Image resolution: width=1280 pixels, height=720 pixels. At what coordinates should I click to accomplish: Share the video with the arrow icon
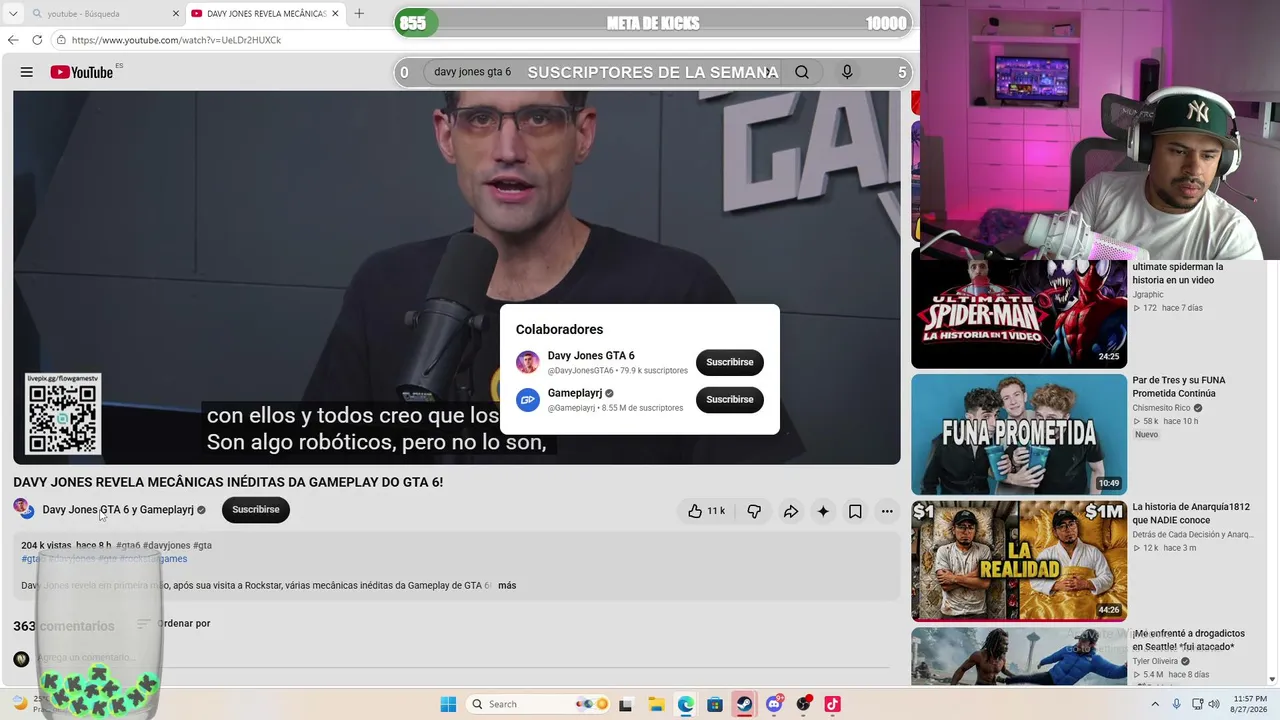click(x=790, y=511)
